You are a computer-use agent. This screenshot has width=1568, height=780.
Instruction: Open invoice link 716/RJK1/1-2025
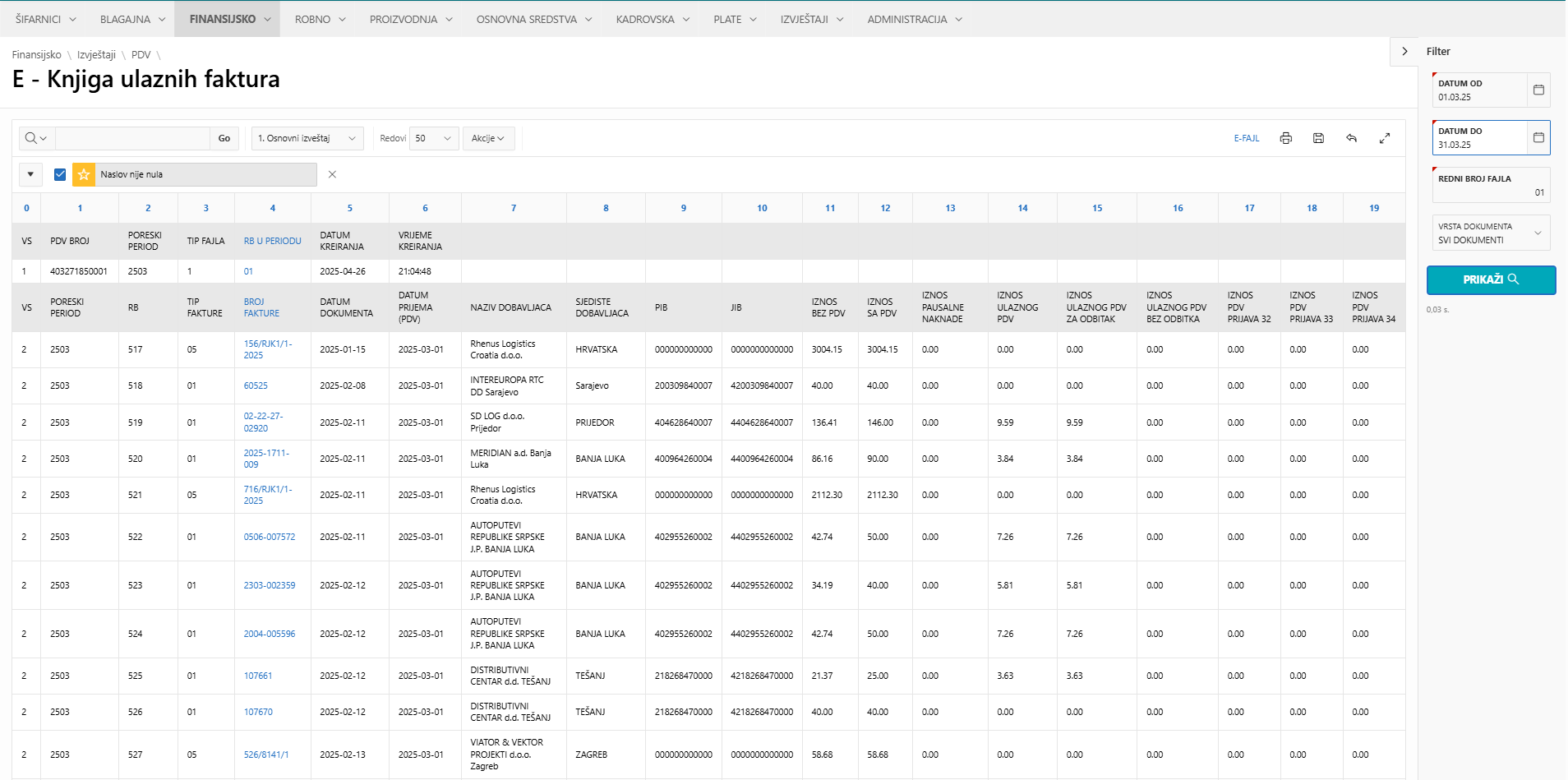[x=267, y=495]
